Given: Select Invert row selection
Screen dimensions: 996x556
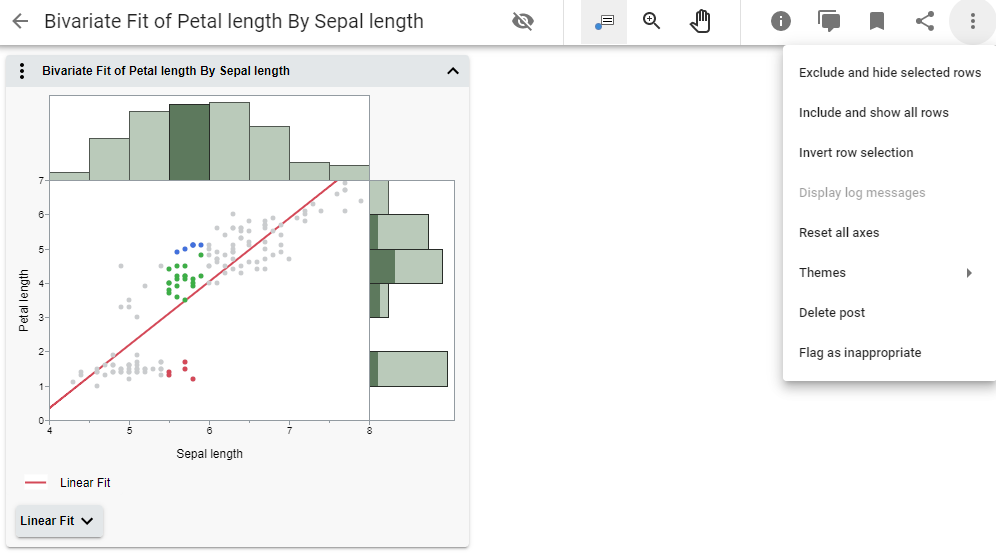Looking at the screenshot, I should (856, 153).
